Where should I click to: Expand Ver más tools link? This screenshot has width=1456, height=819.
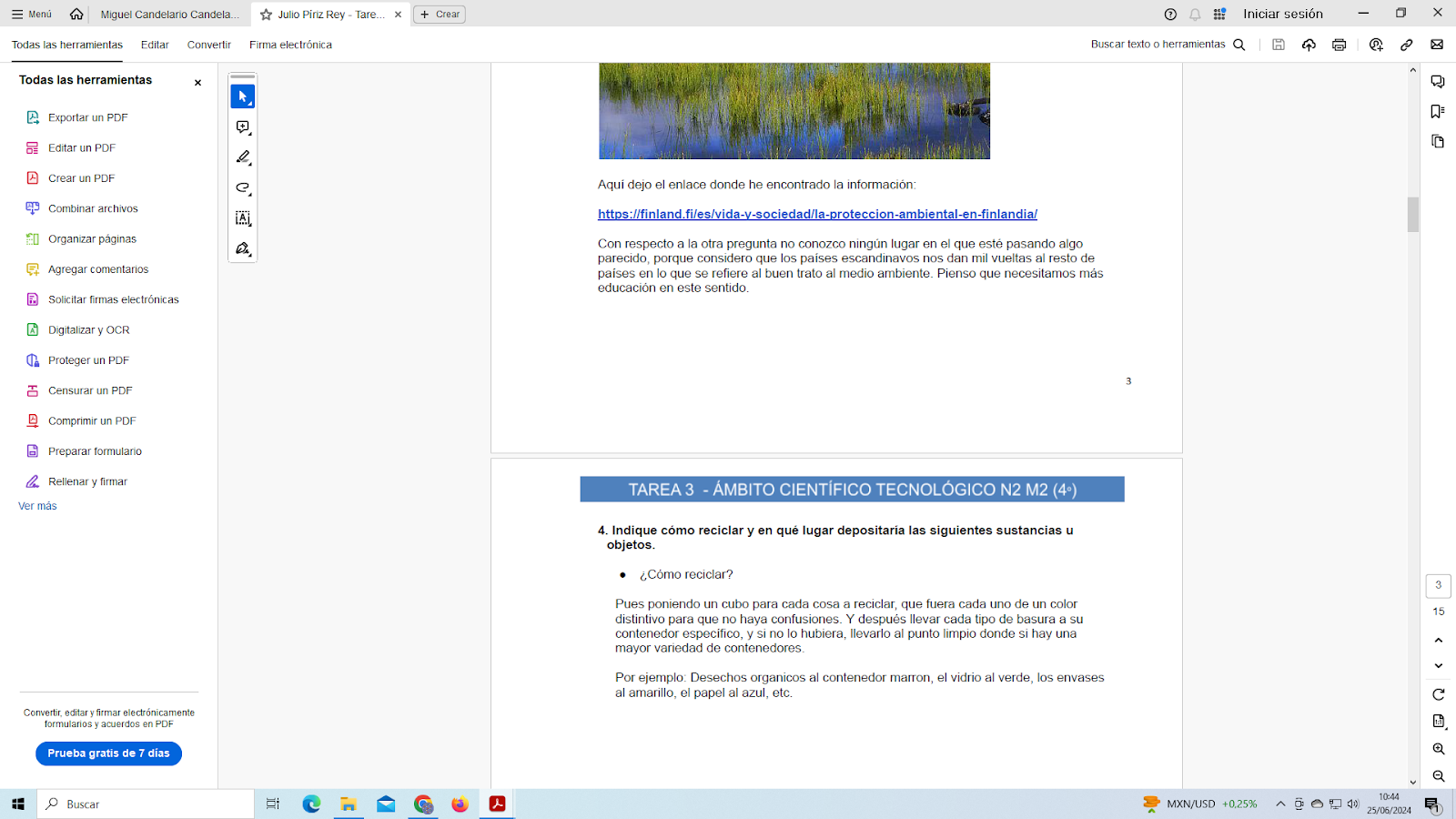37,506
